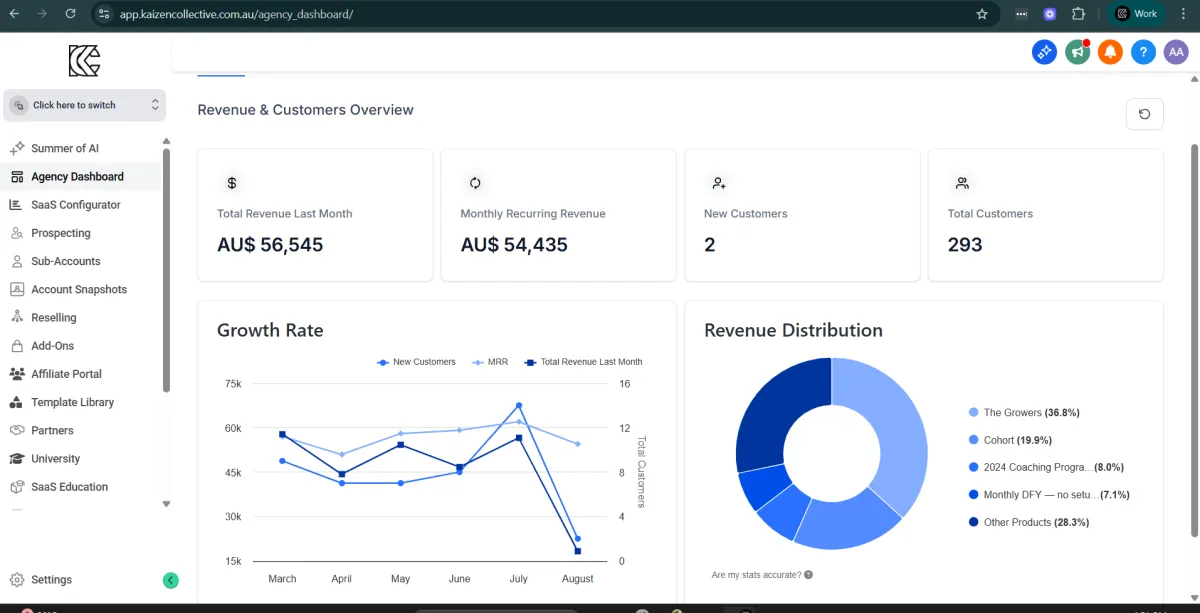Click the megaphone announcements icon
Screen dimensions: 1200x613
pyautogui.click(x=1077, y=52)
